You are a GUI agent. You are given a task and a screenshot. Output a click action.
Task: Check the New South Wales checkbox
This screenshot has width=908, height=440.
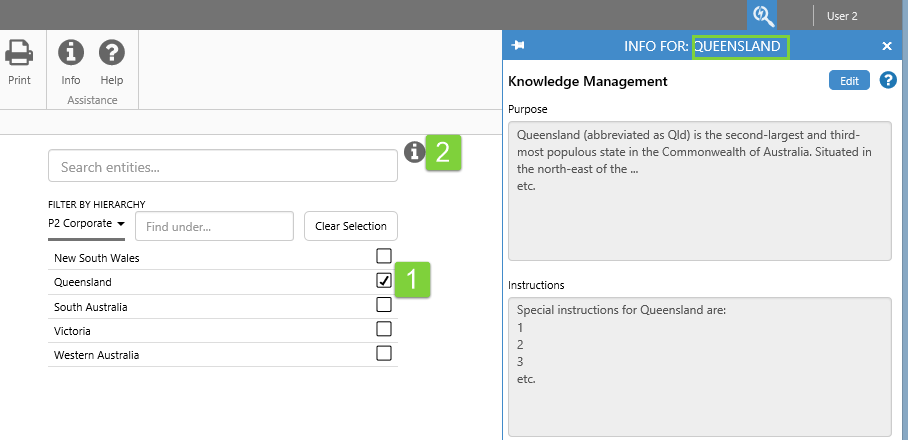[383, 257]
